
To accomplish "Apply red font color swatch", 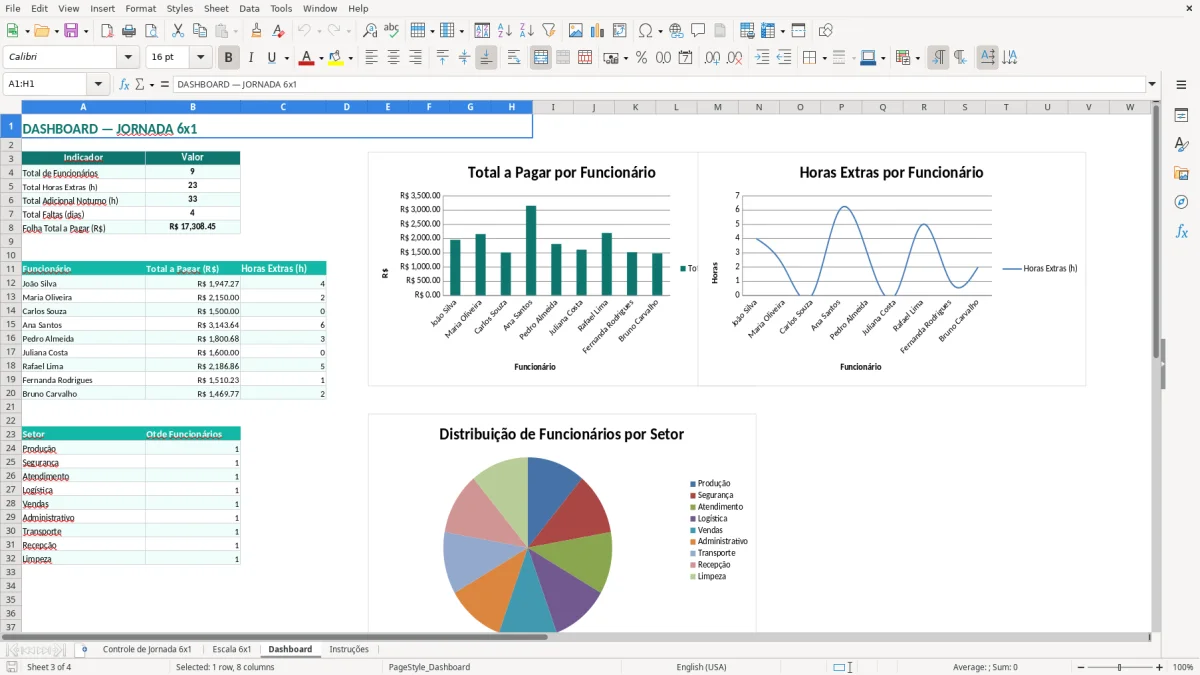I will coord(306,58).
